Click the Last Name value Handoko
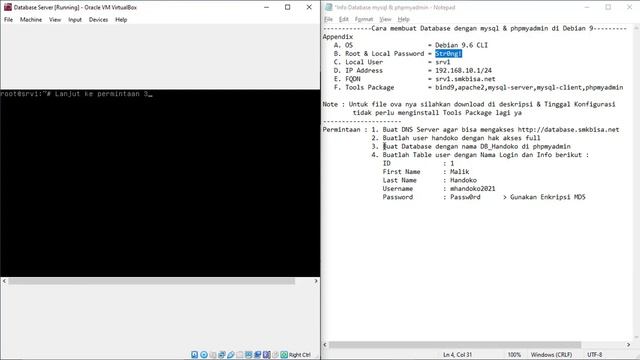Viewport: 640px width, 360px height. (463, 180)
